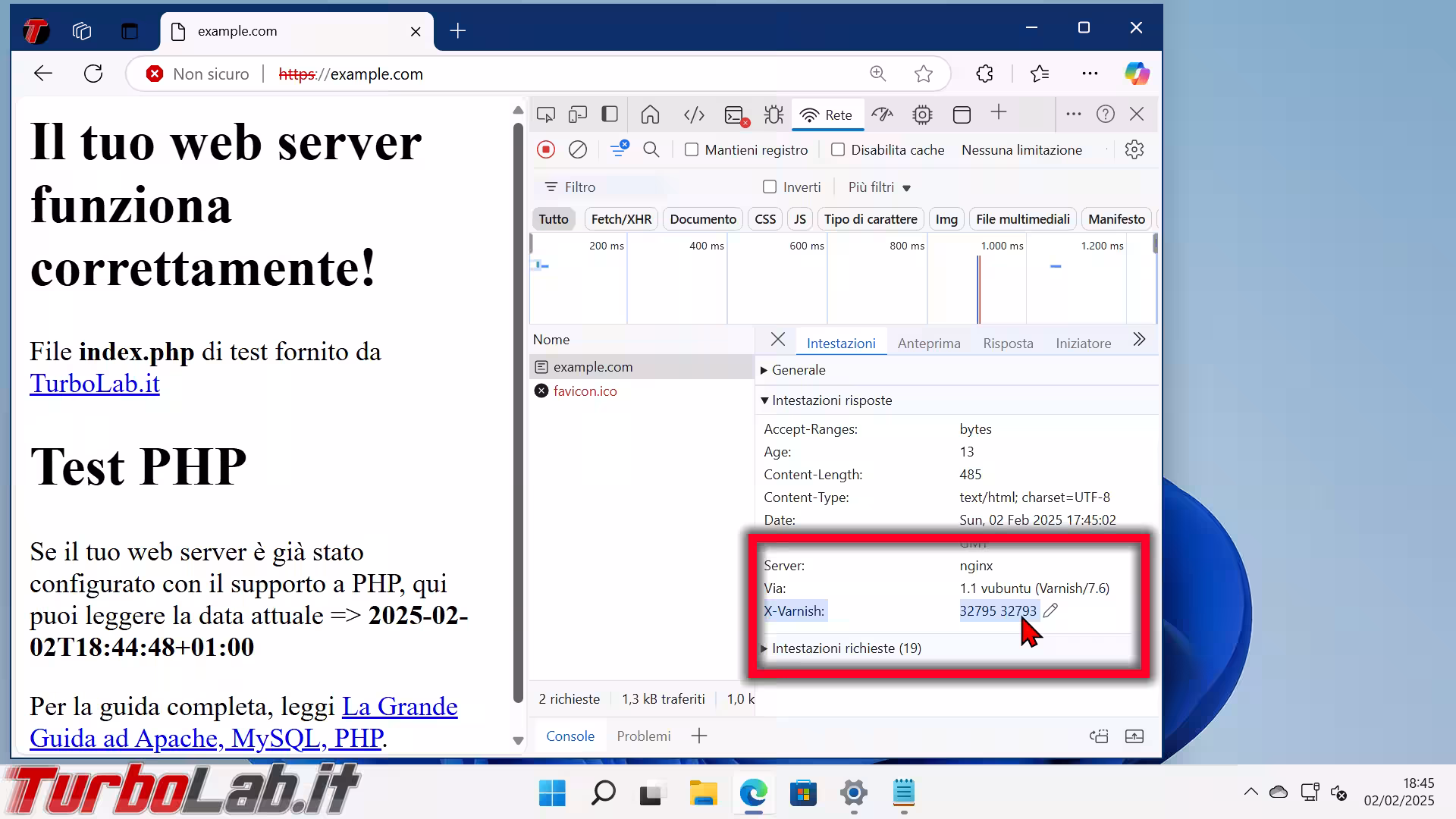Image resolution: width=1456 pixels, height=819 pixels.
Task: Enable Mantieni registro checkbox
Action: click(692, 150)
